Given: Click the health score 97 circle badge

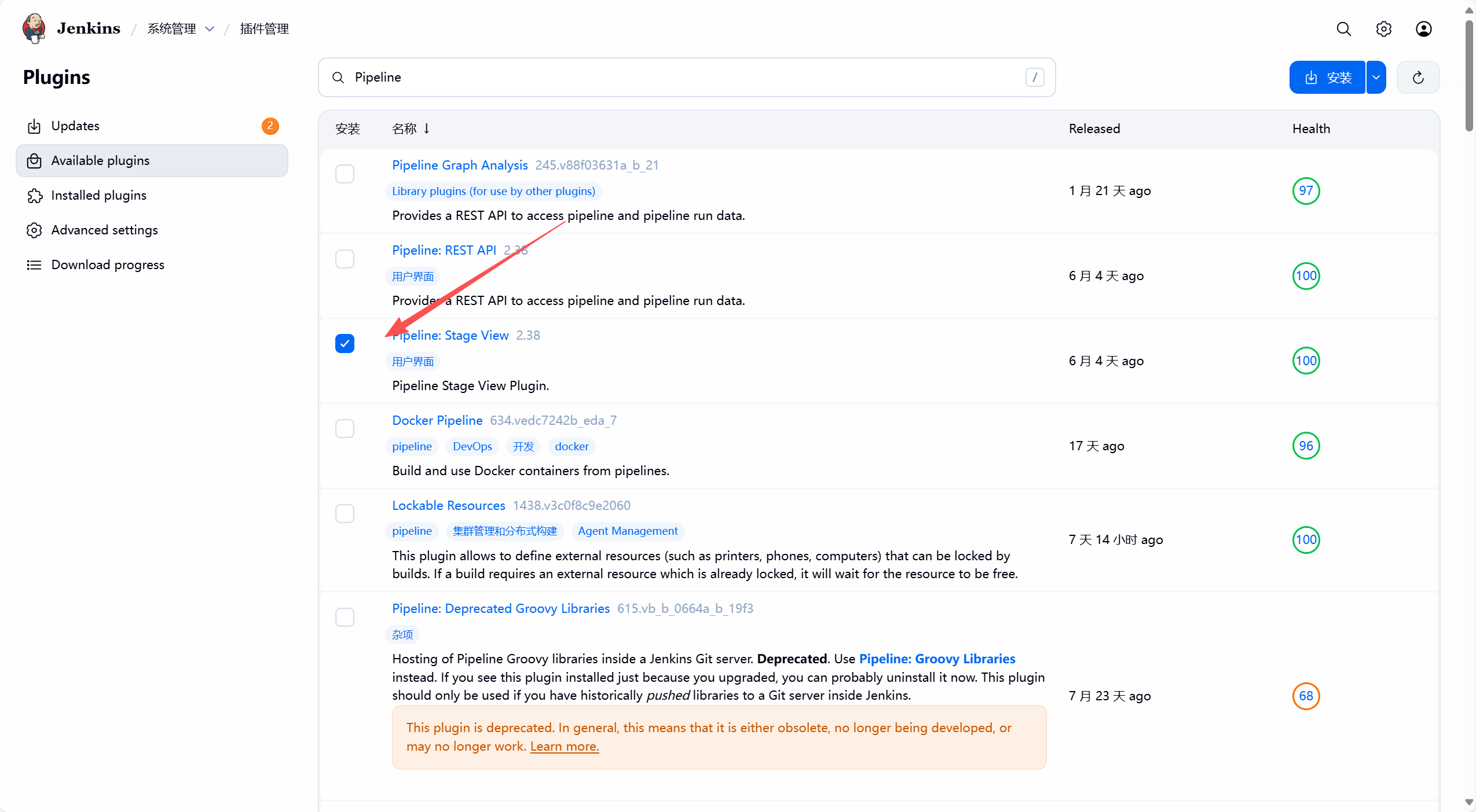Looking at the screenshot, I should (x=1305, y=191).
